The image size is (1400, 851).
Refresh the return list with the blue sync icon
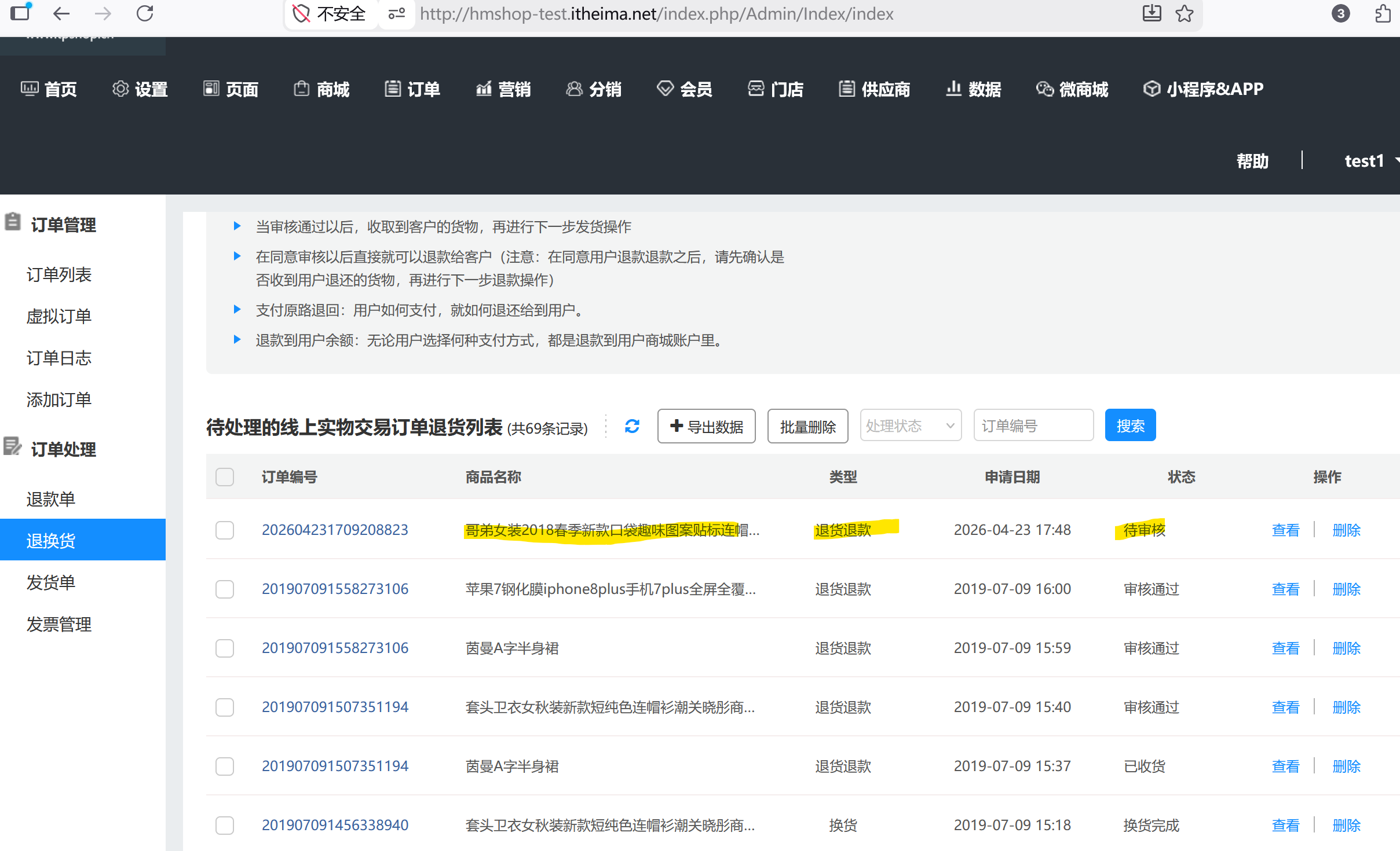[632, 427]
